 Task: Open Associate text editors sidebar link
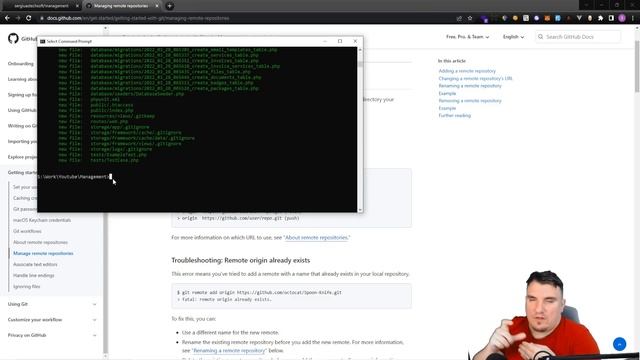tap(35, 264)
